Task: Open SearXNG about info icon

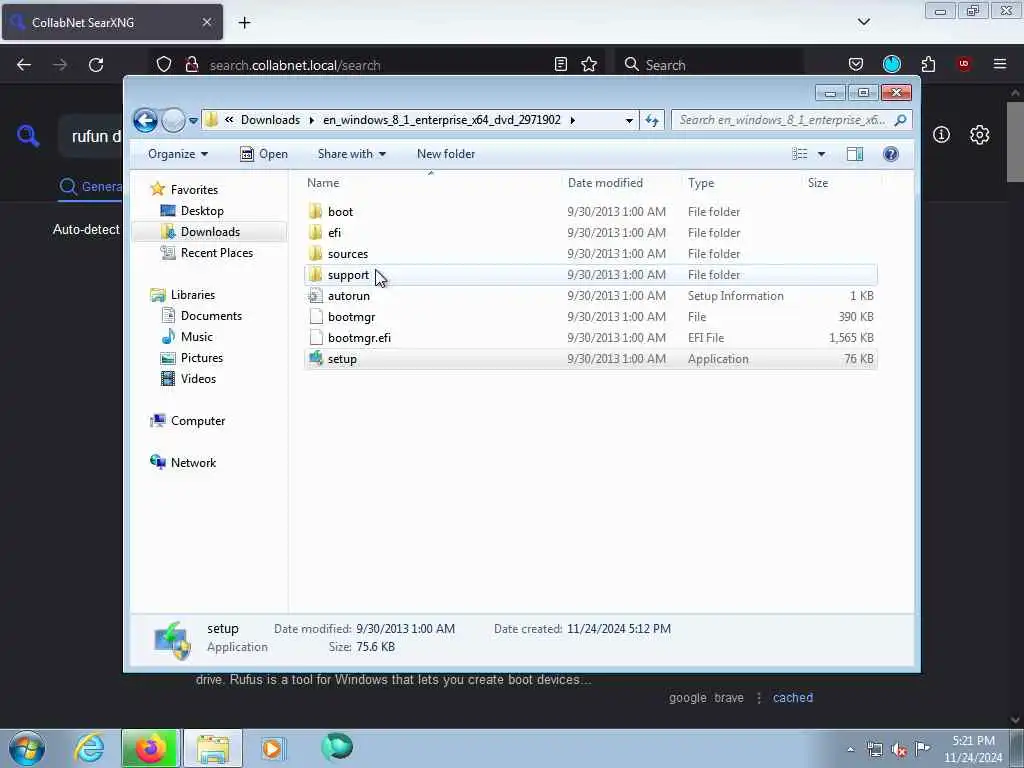Action: pyautogui.click(x=941, y=135)
